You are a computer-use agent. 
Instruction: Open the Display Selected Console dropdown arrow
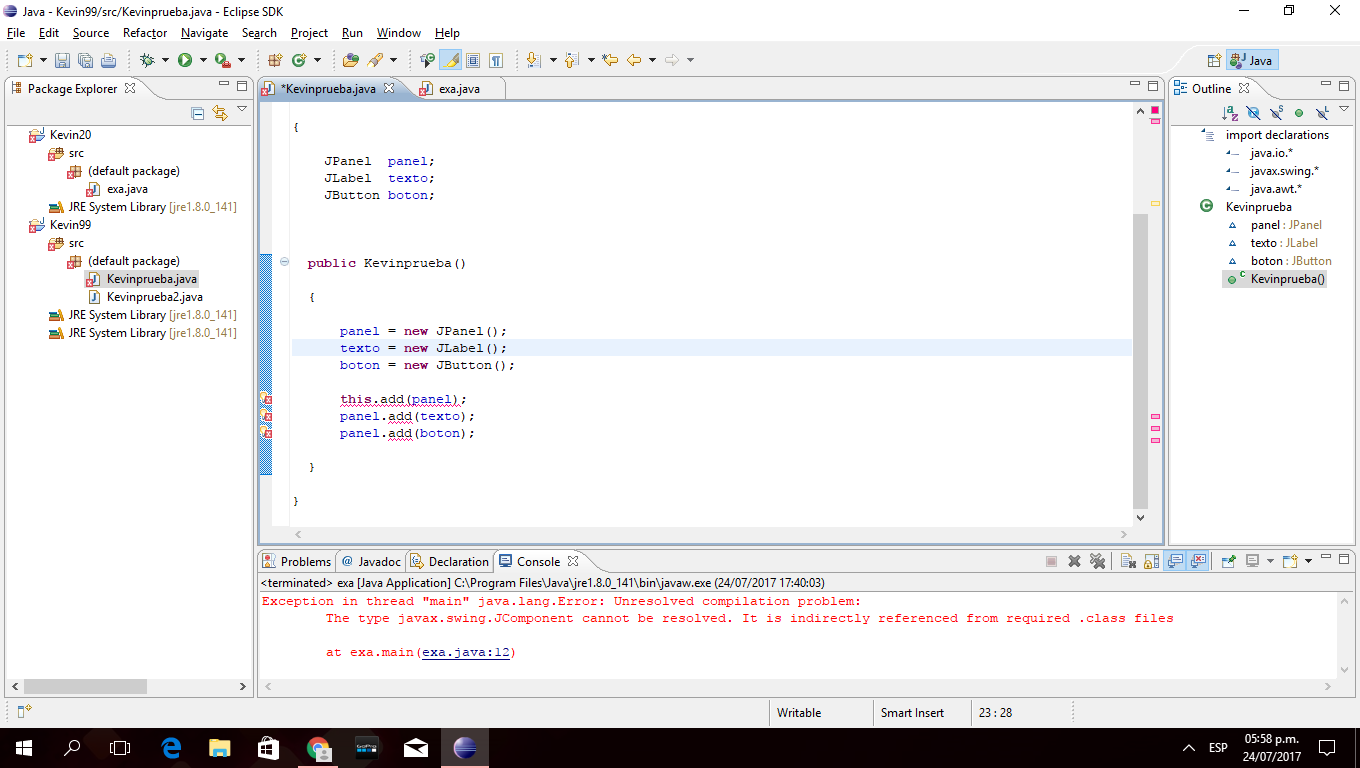[x=1269, y=561]
